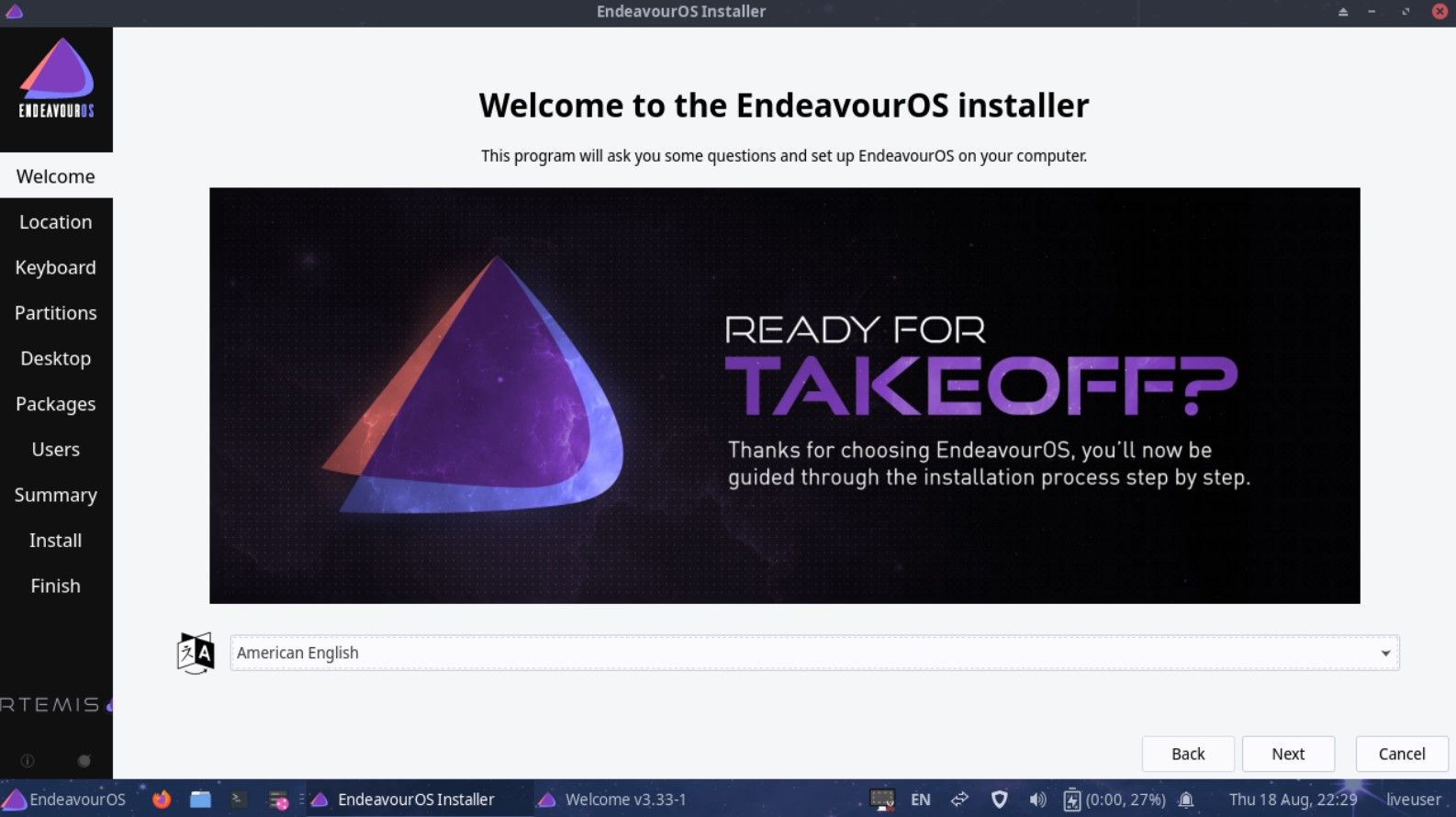Viewport: 1456px width, 817px height.
Task: Click the debug bug icon in sidebar
Action: coord(84,760)
